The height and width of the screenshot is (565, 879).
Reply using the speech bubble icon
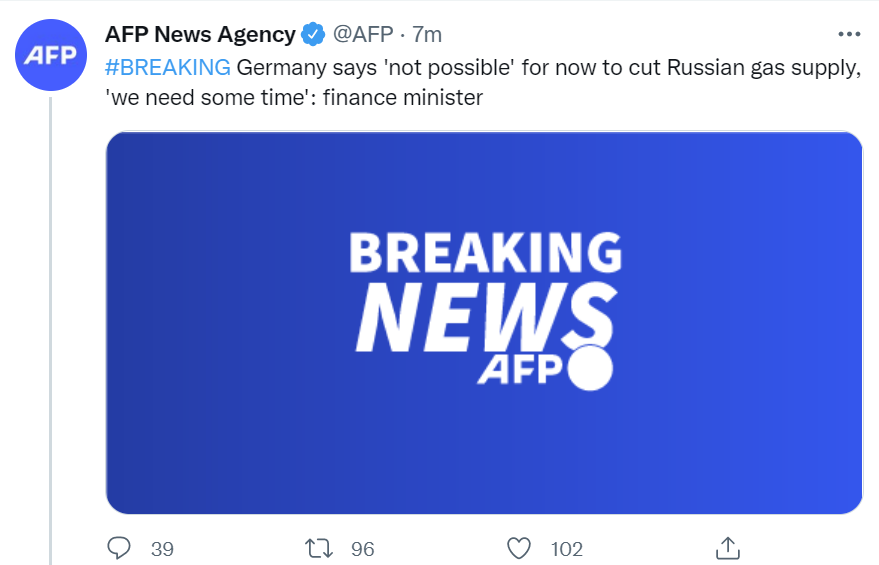[x=119, y=548]
